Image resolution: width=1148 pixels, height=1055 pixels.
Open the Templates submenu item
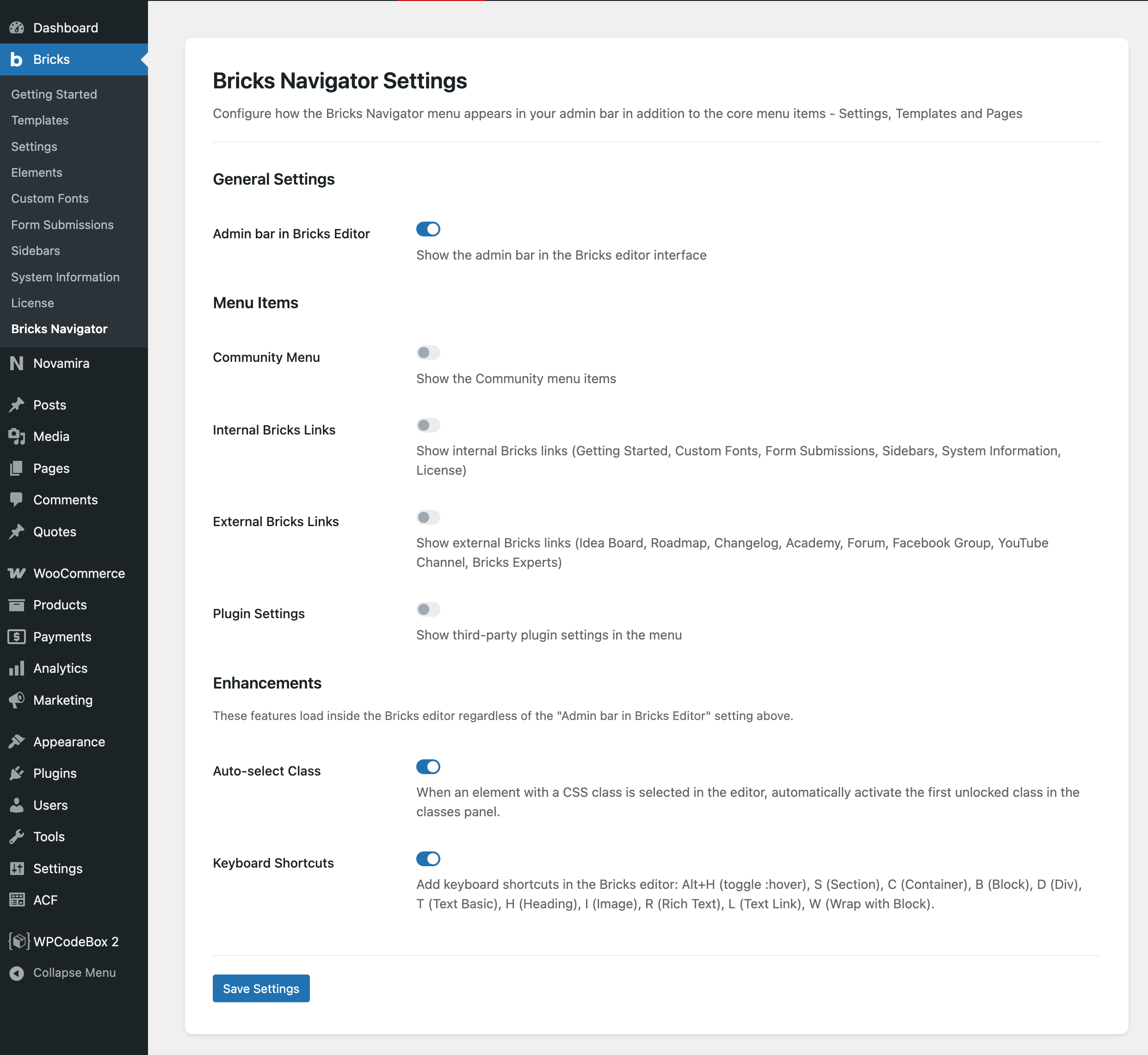(x=40, y=120)
